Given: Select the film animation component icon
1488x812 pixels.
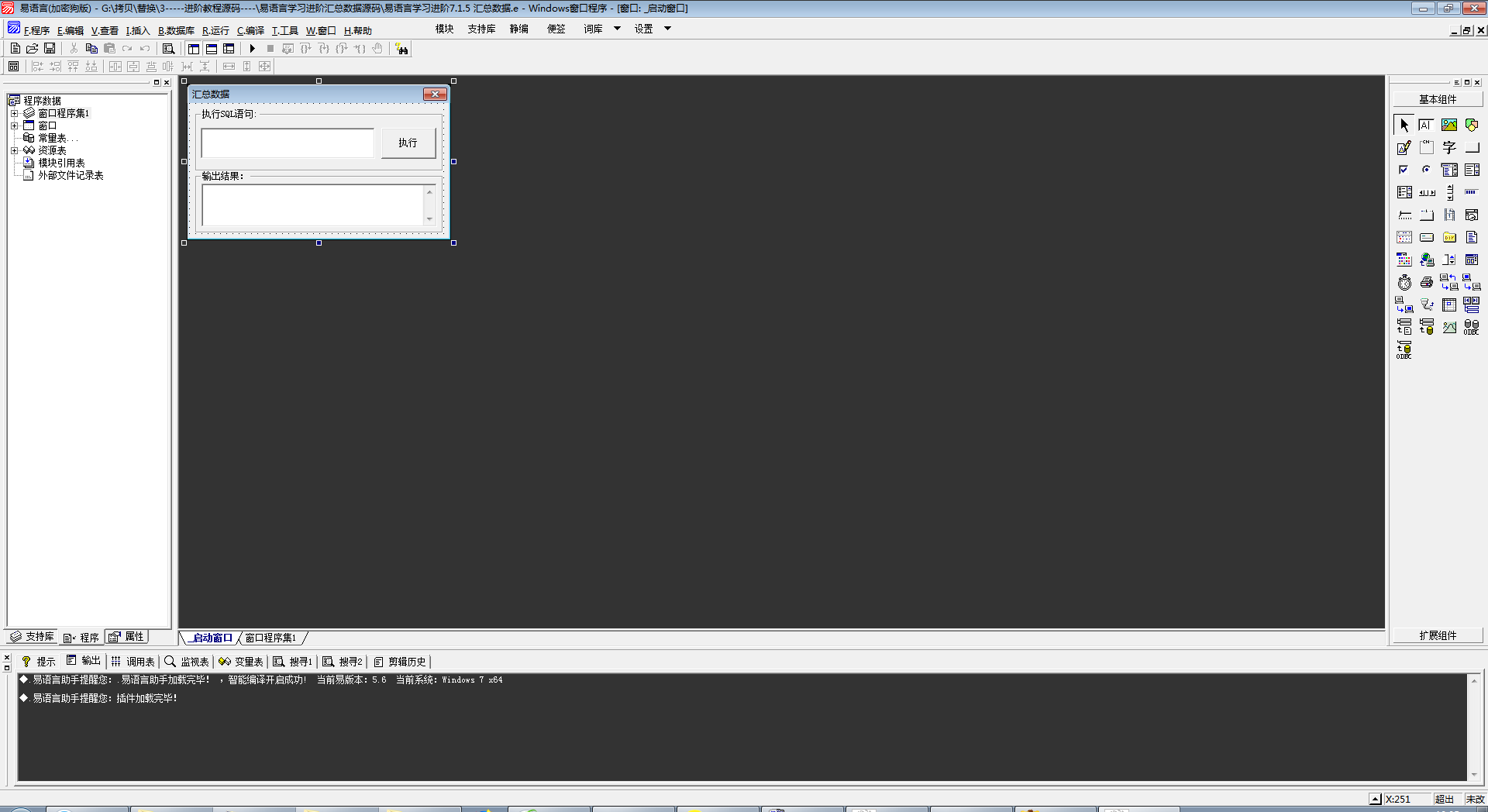Looking at the screenshot, I should click(x=1449, y=215).
